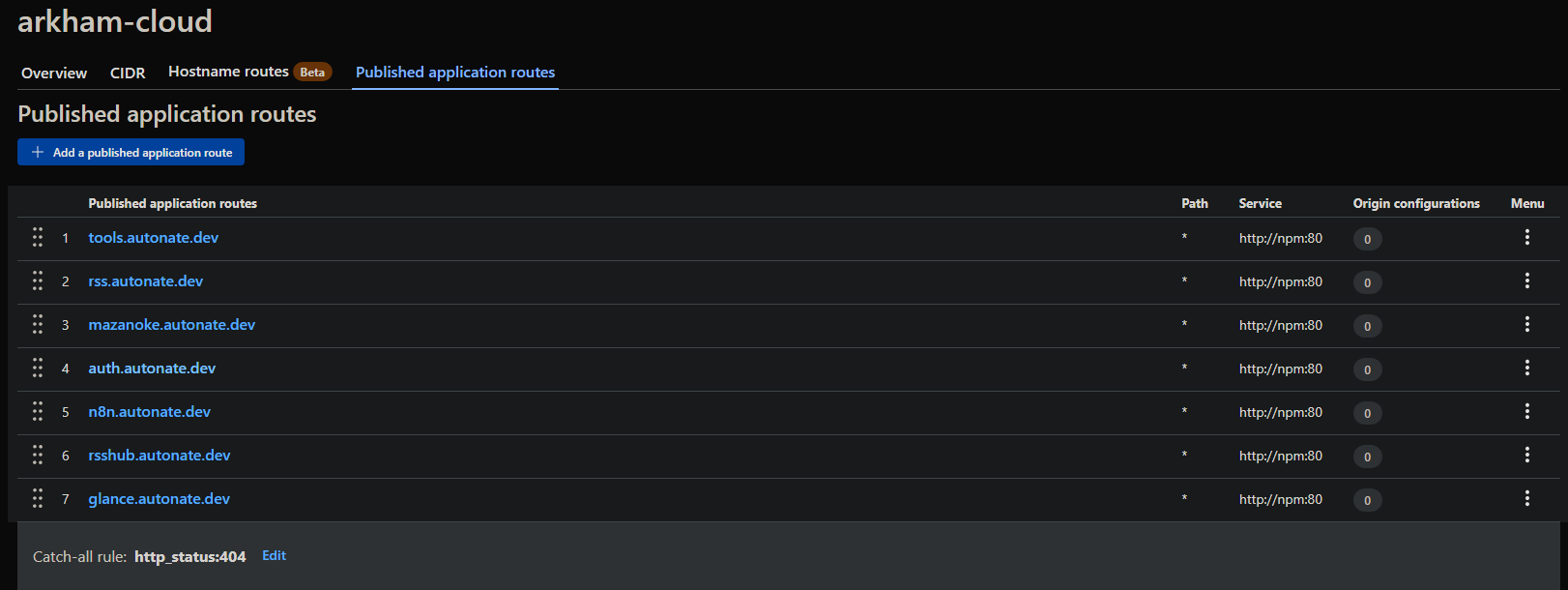The image size is (1568, 590).
Task: Open the rss.autonate.dev route link
Action: tap(146, 281)
